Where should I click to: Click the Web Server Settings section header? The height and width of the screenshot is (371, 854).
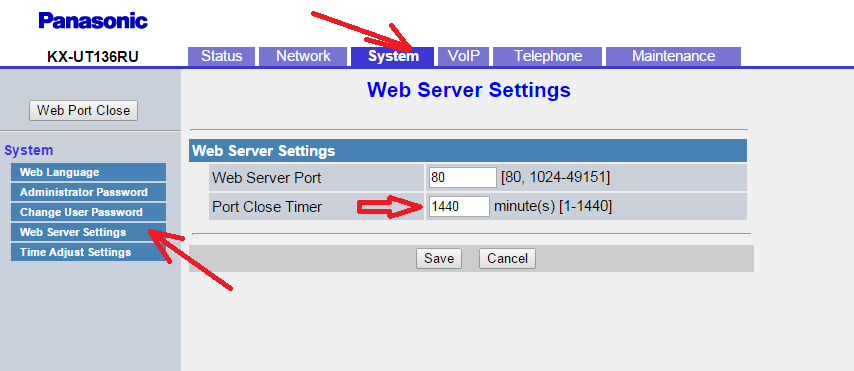click(x=468, y=151)
